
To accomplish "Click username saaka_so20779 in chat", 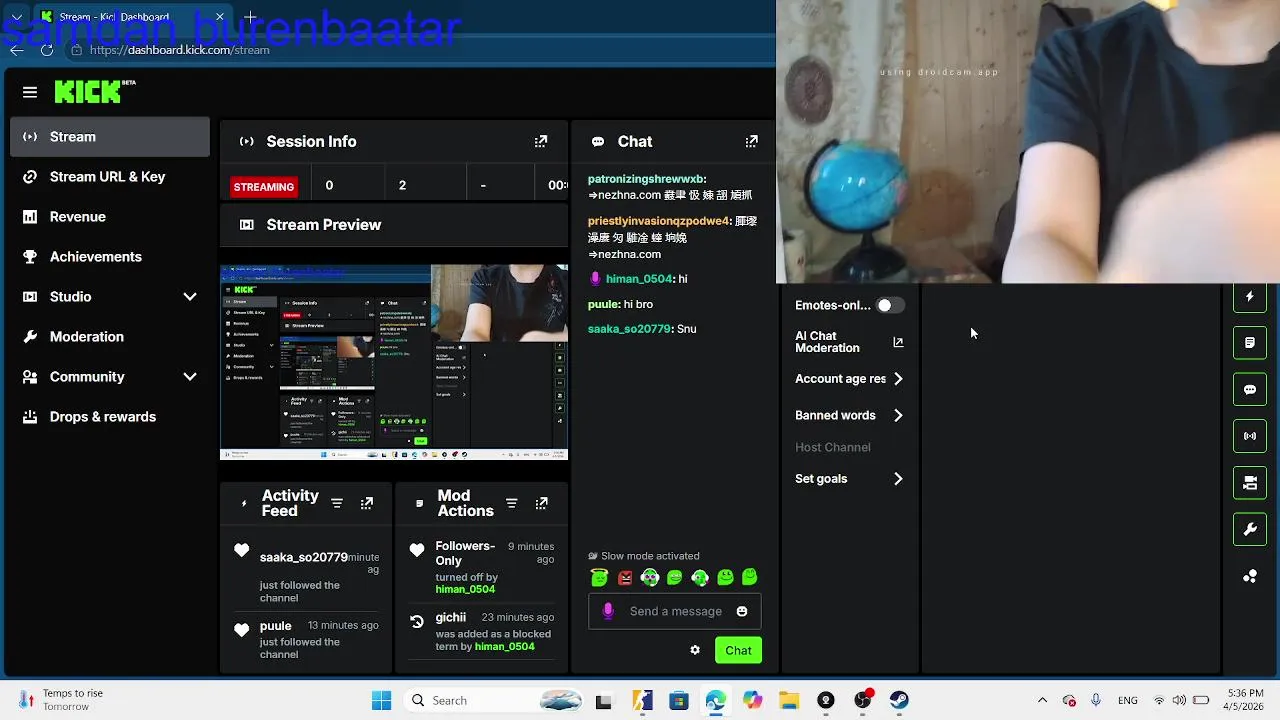I will [629, 329].
